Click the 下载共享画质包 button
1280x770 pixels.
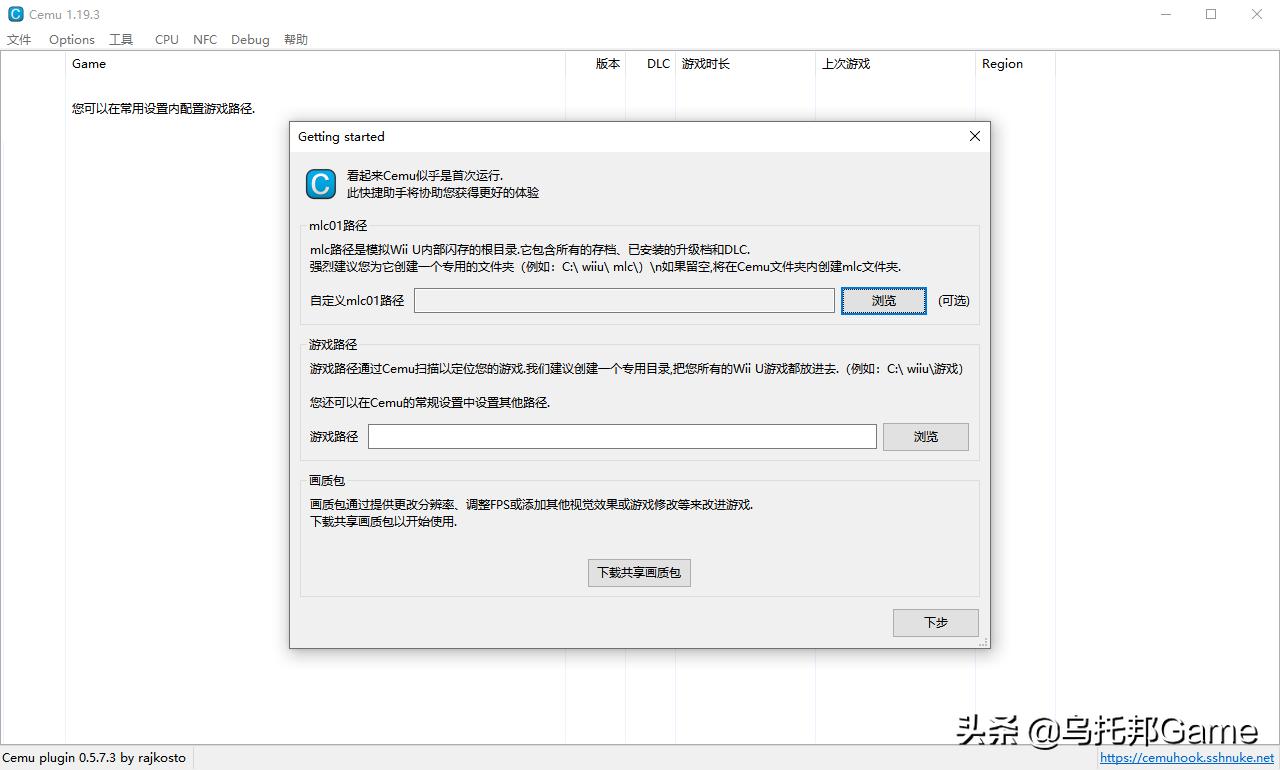(639, 572)
